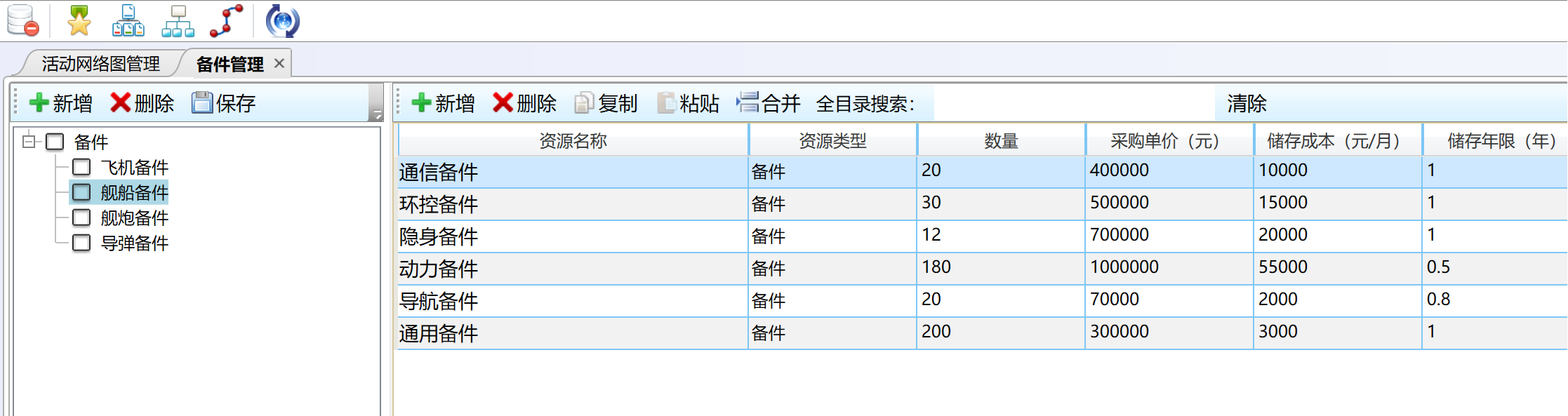The width and height of the screenshot is (1568, 416).
Task: Switch to the 活动网络图管理 tab
Action: pos(101,64)
